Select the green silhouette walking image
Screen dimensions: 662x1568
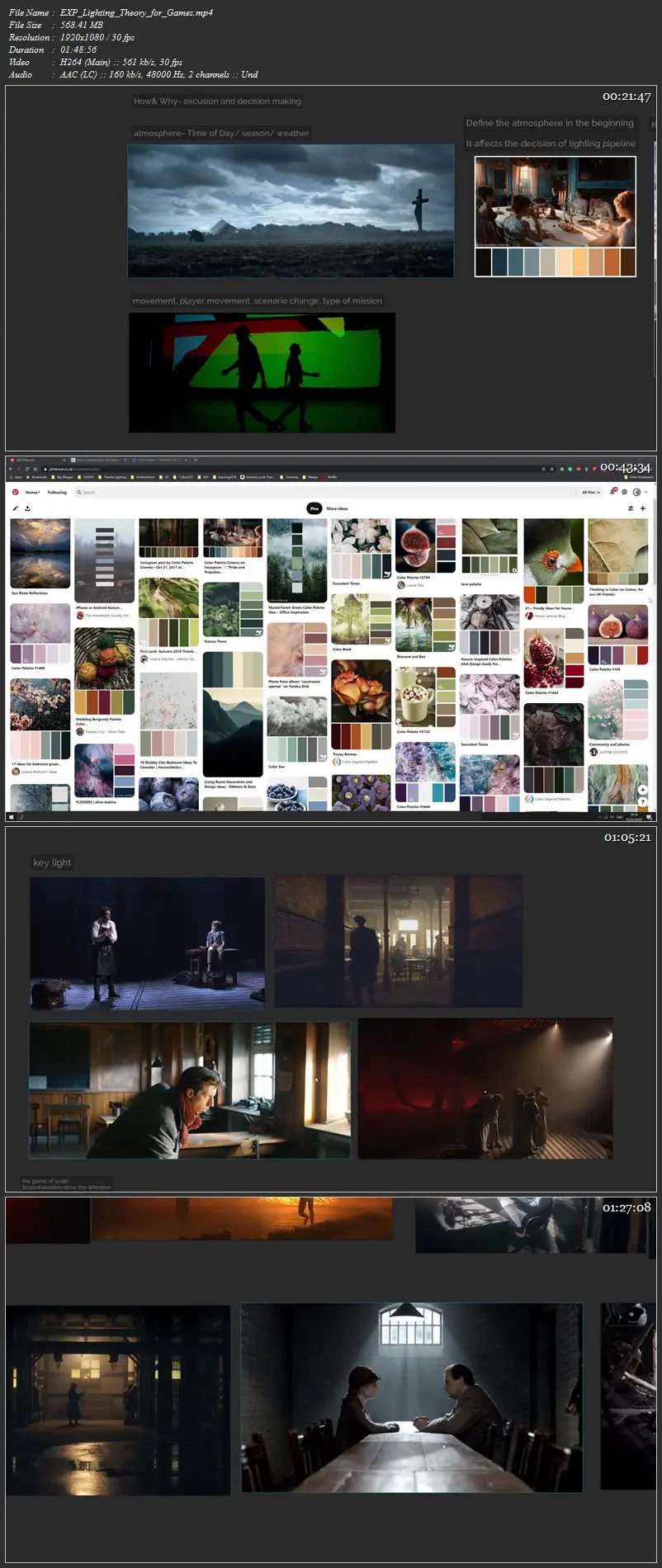pos(262,372)
